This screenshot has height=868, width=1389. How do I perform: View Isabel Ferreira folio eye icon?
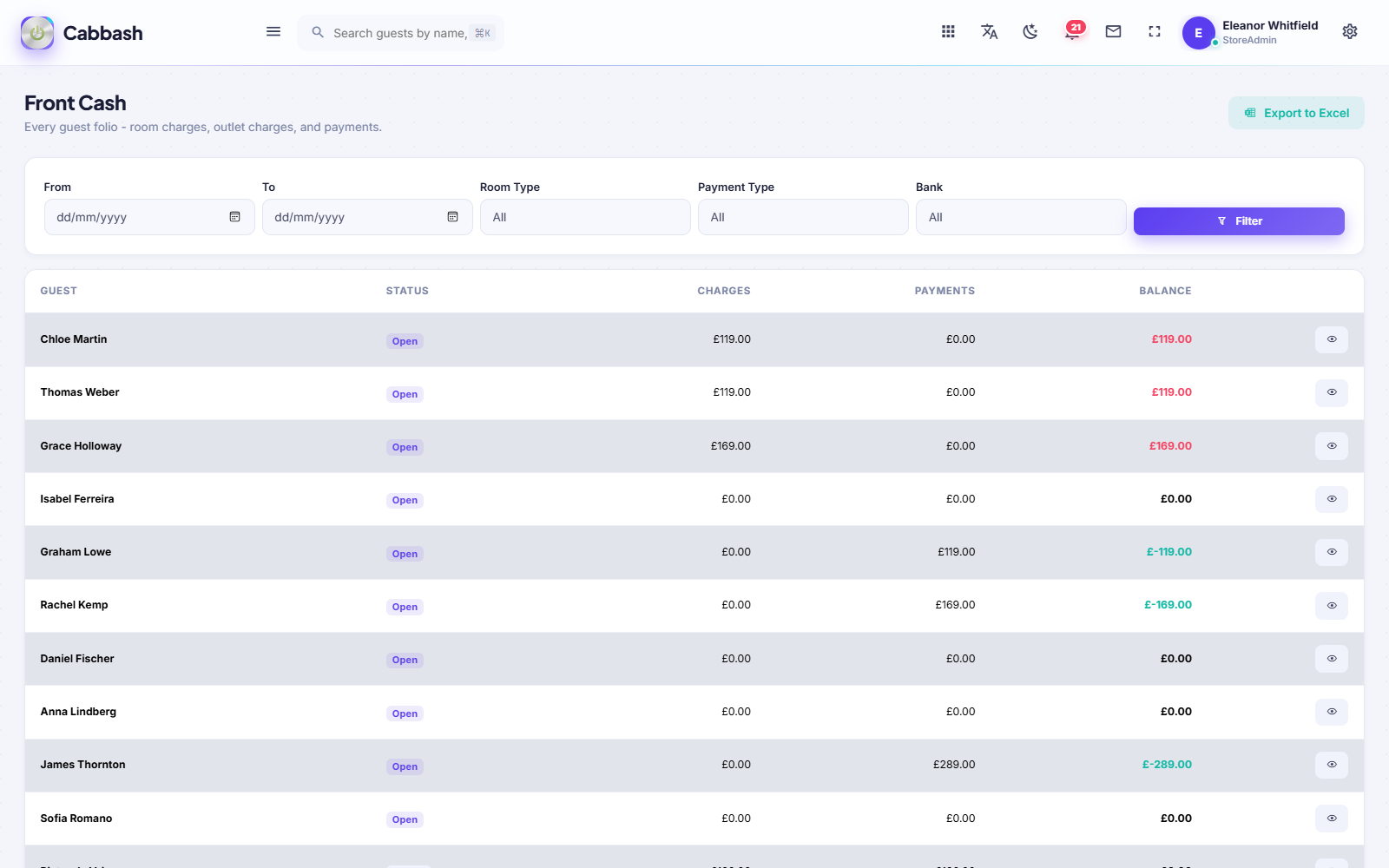(x=1332, y=499)
